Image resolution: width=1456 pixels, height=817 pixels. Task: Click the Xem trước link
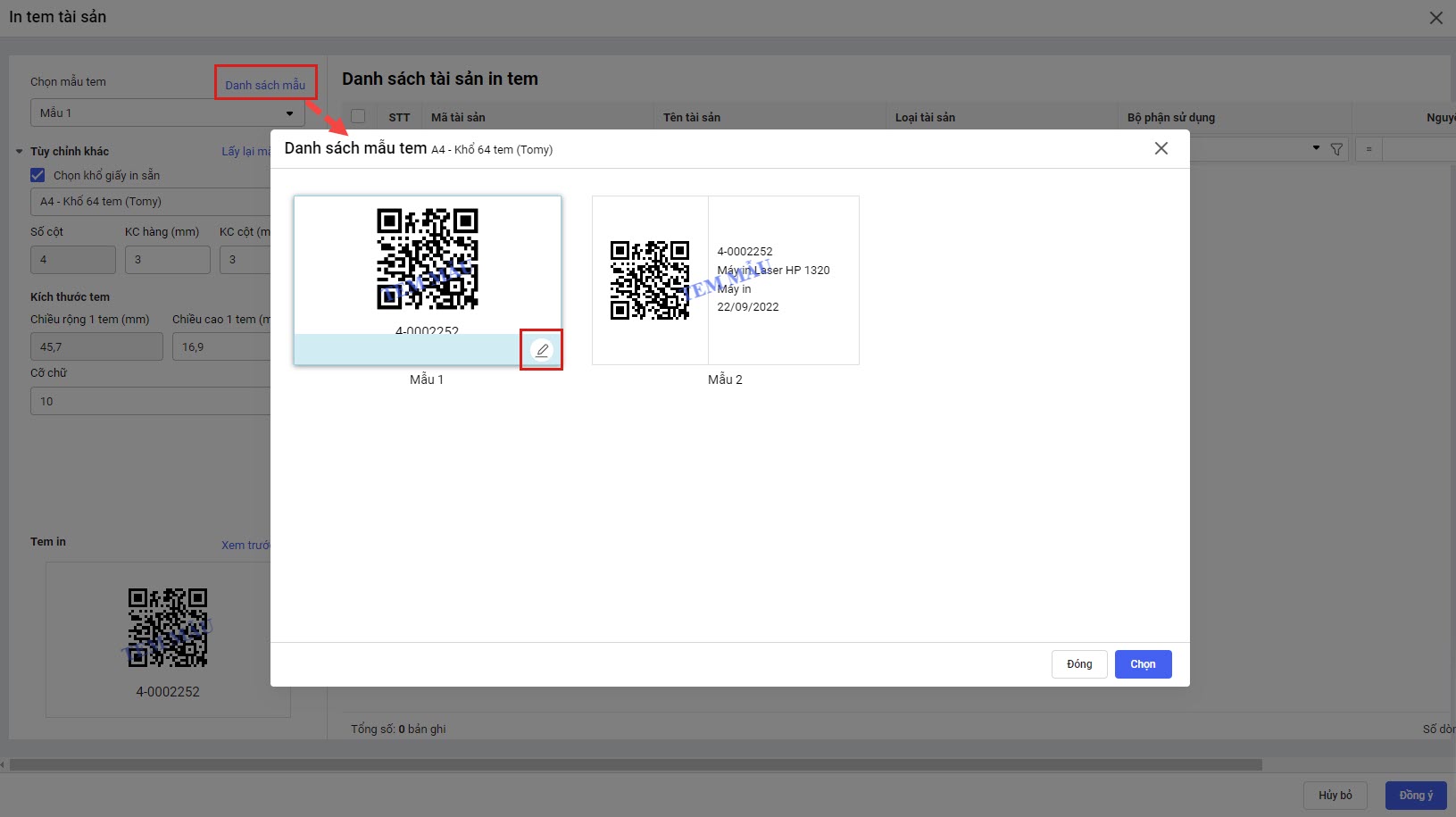pos(245,545)
